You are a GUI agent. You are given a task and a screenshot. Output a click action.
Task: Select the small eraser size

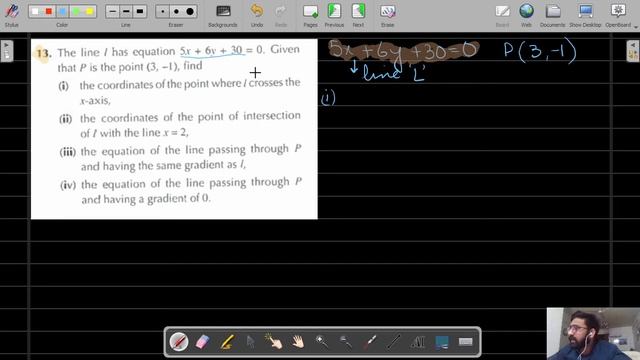coord(163,11)
